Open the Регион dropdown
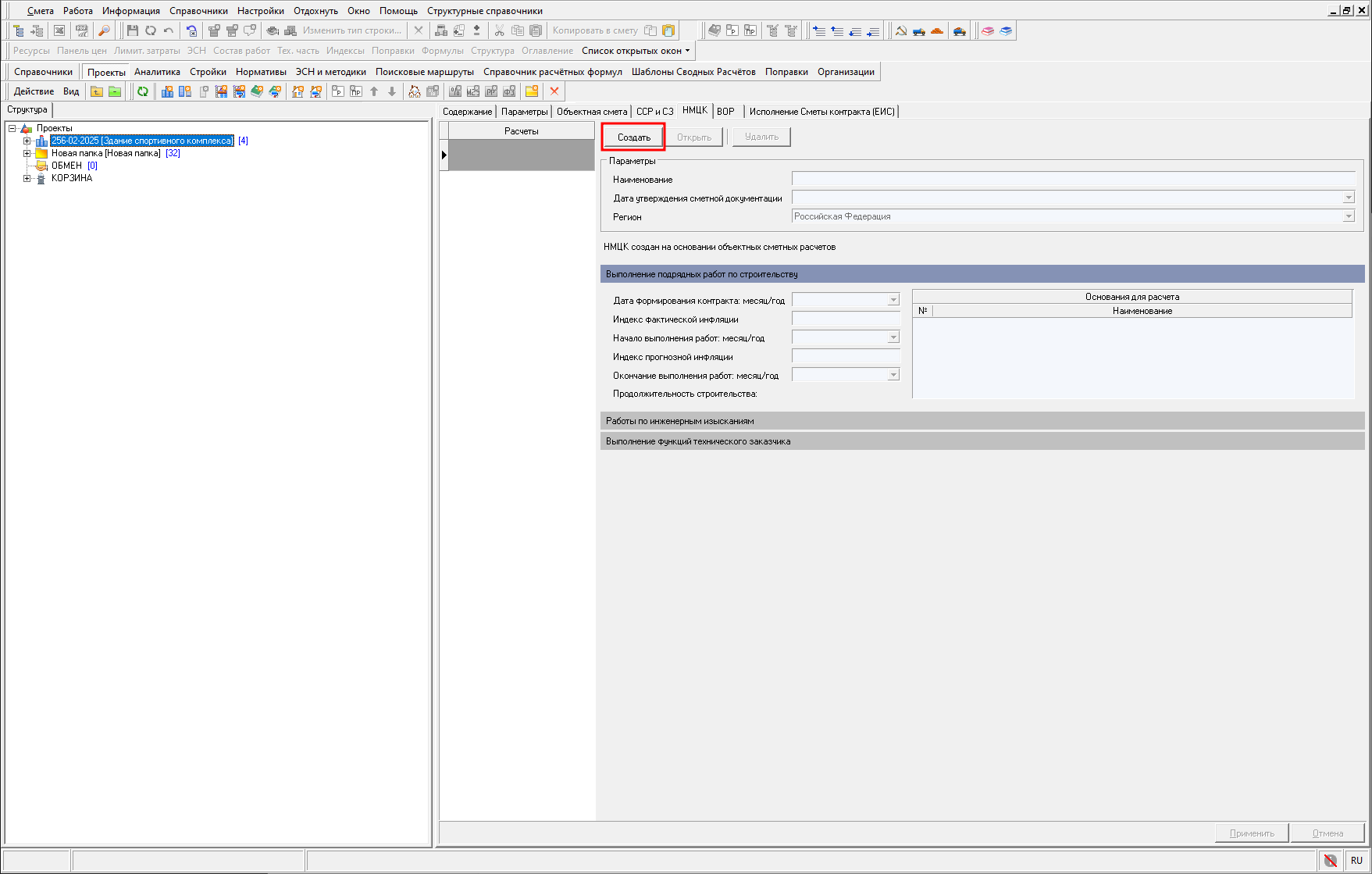This screenshot has width=1372, height=874. pyautogui.click(x=1348, y=216)
